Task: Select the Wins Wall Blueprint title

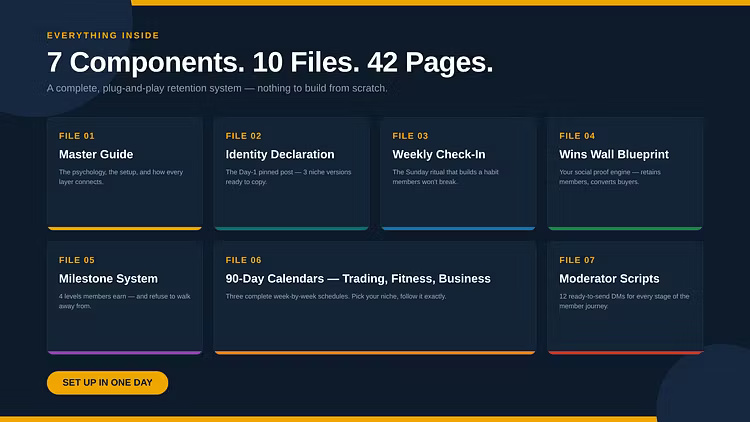Action: click(614, 155)
